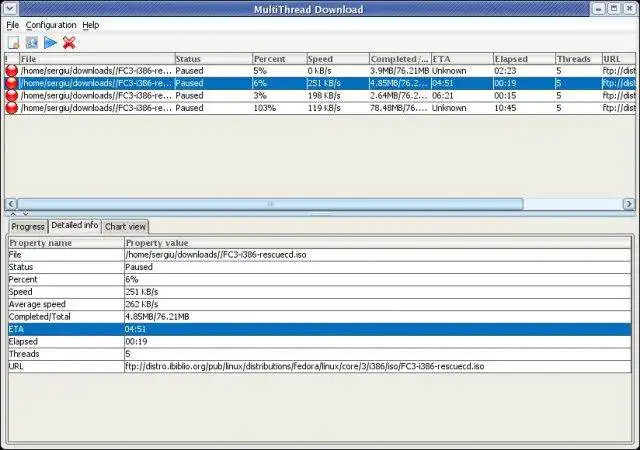Screen dimensions: 640x450
Task: Click the URL column header
Action: (618, 59)
